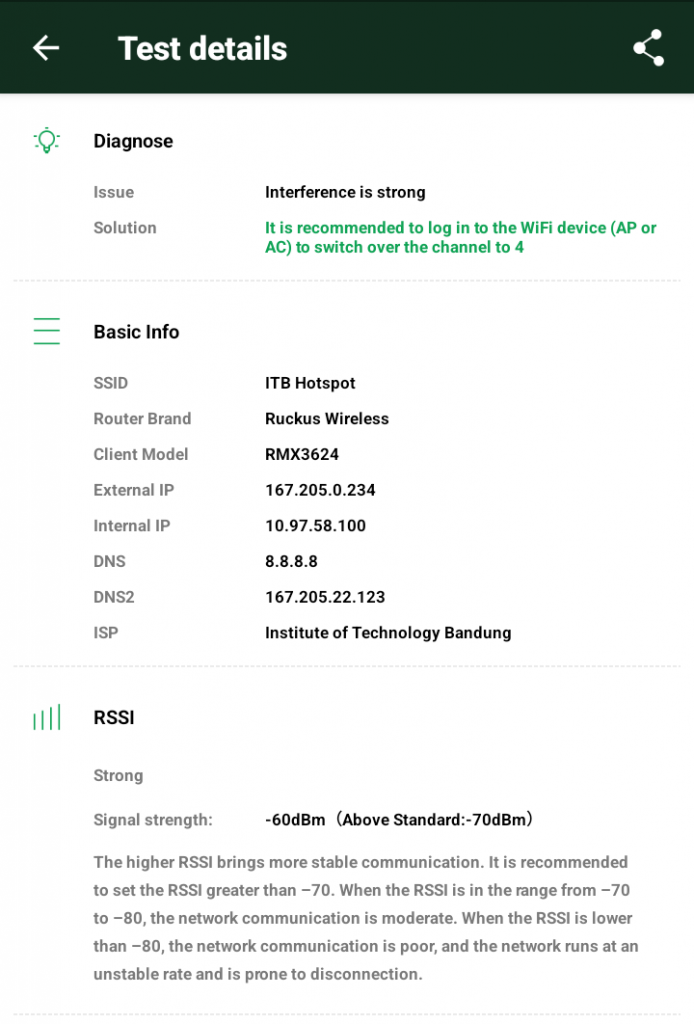Select the Test details title
Viewport: 694px width, 1024px height.
point(202,48)
